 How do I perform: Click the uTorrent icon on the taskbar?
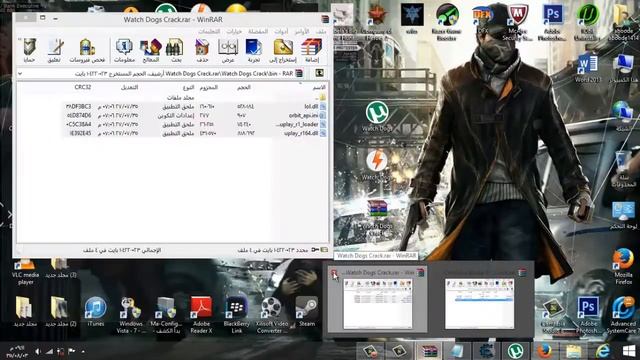pyautogui.click(x=516, y=351)
